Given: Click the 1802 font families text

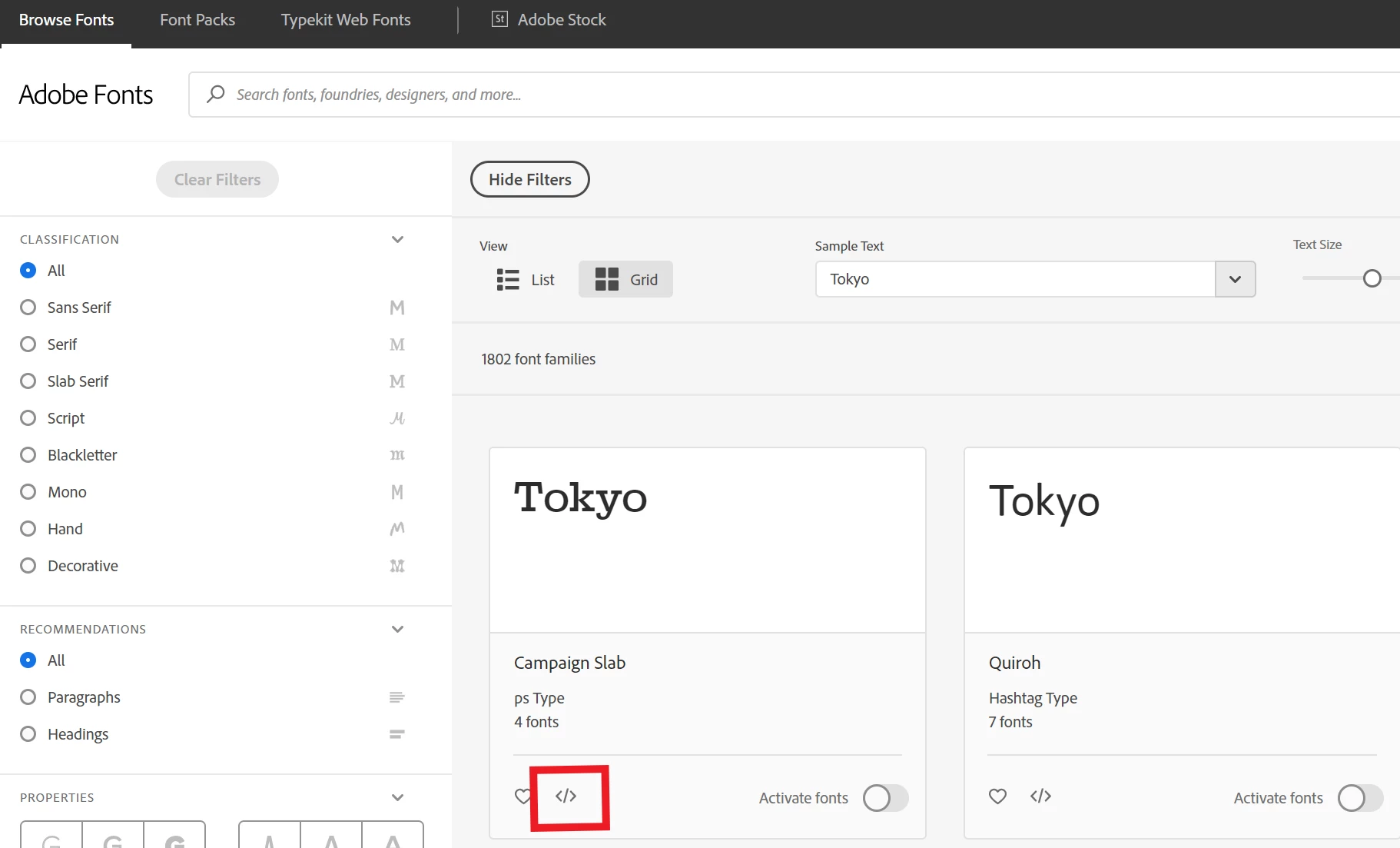Looking at the screenshot, I should [x=538, y=359].
